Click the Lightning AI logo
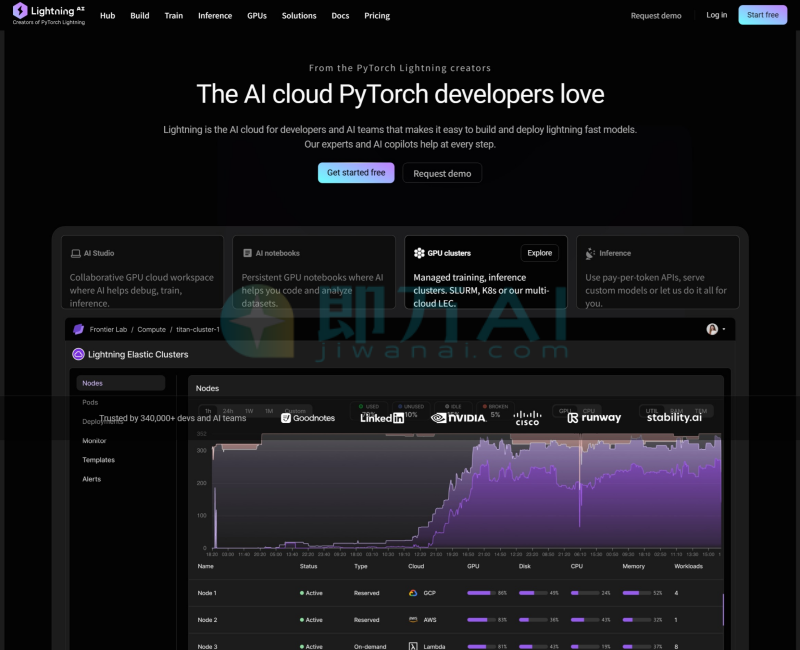Viewport: 800px width, 650px height. 48,13
